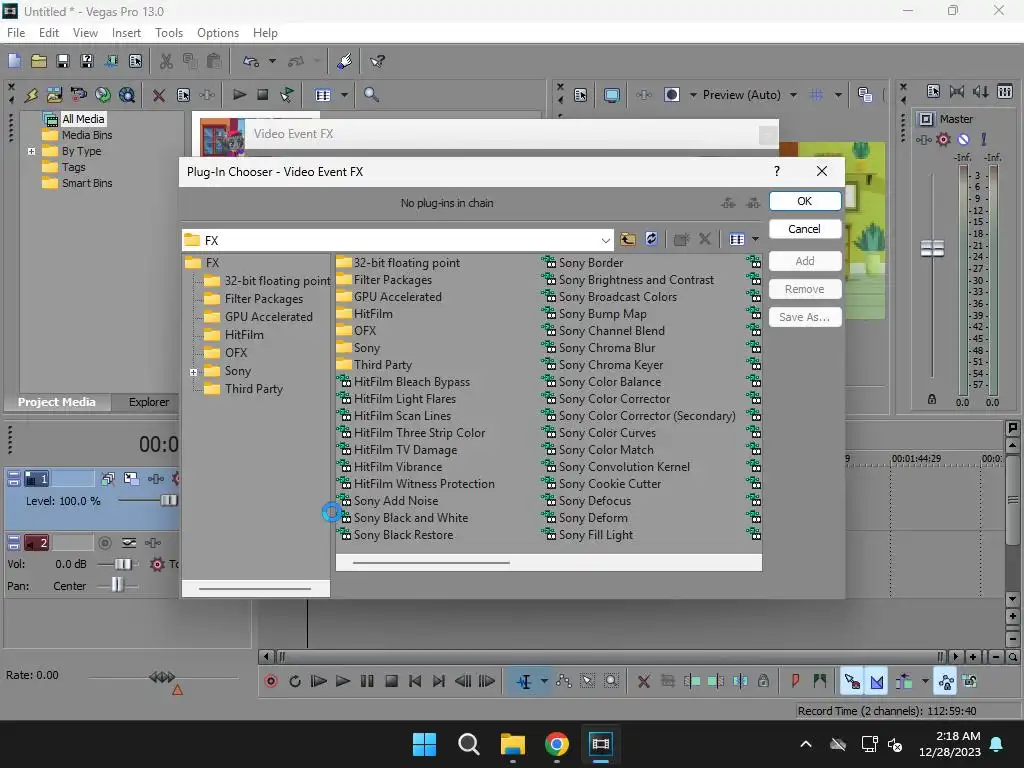The height and width of the screenshot is (768, 1024).
Task: Open Project Media views dropdown arrow
Action: (x=344, y=95)
